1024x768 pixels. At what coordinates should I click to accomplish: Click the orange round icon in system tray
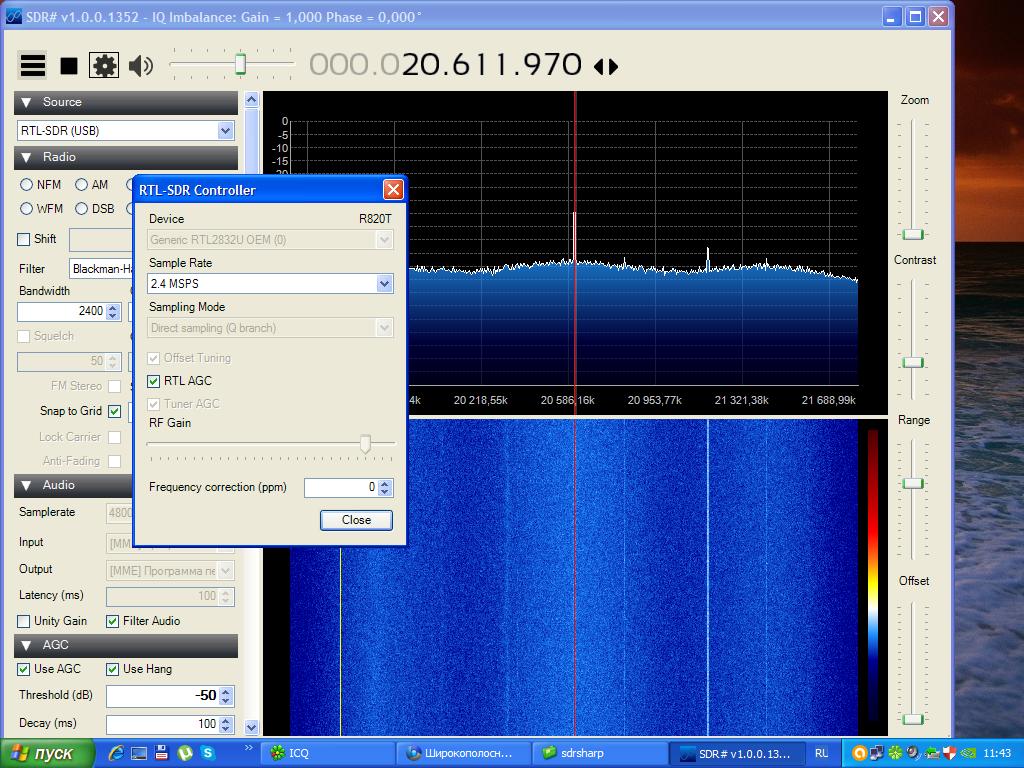(859, 754)
